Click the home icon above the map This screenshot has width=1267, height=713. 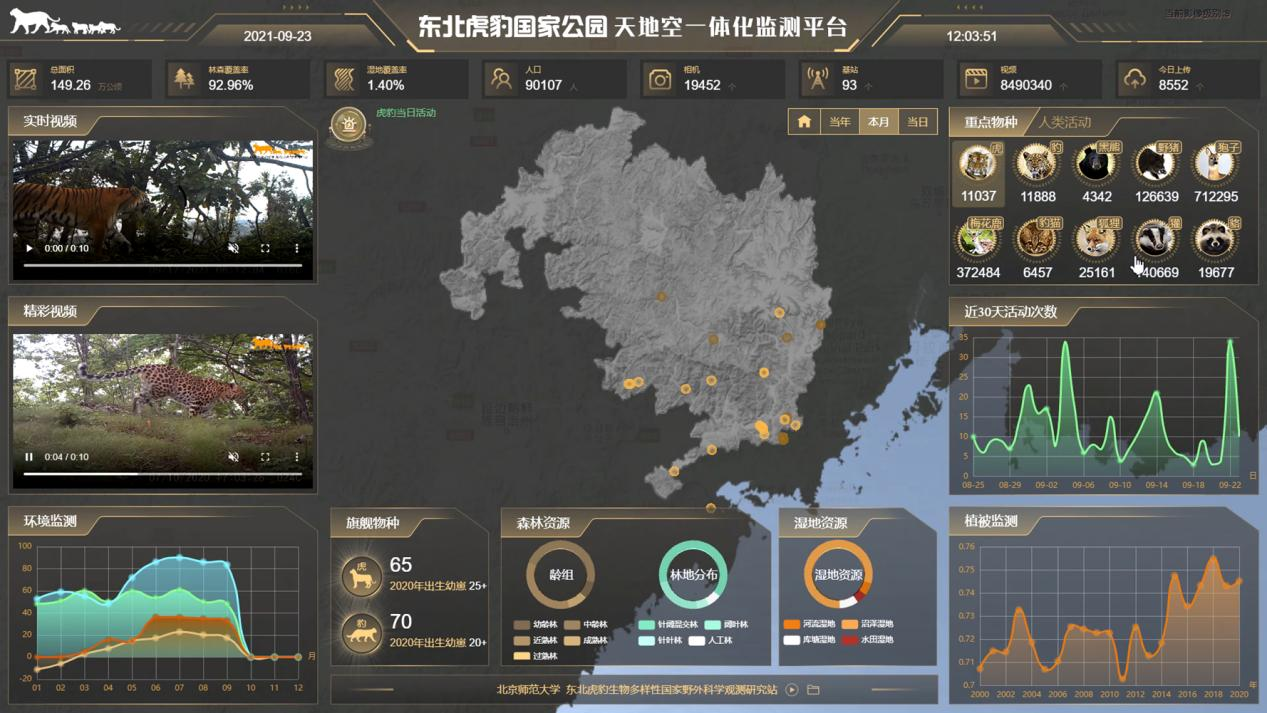pos(804,122)
